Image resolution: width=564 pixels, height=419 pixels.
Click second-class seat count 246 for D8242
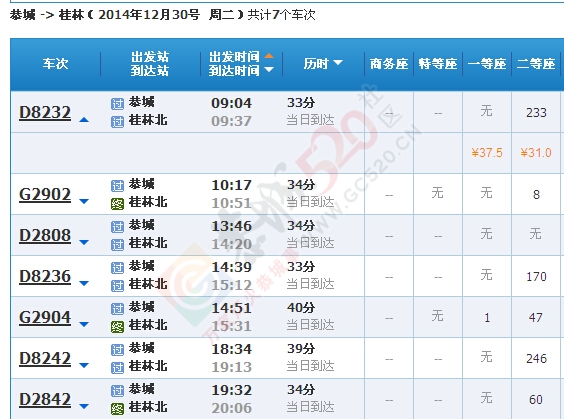coord(536,359)
